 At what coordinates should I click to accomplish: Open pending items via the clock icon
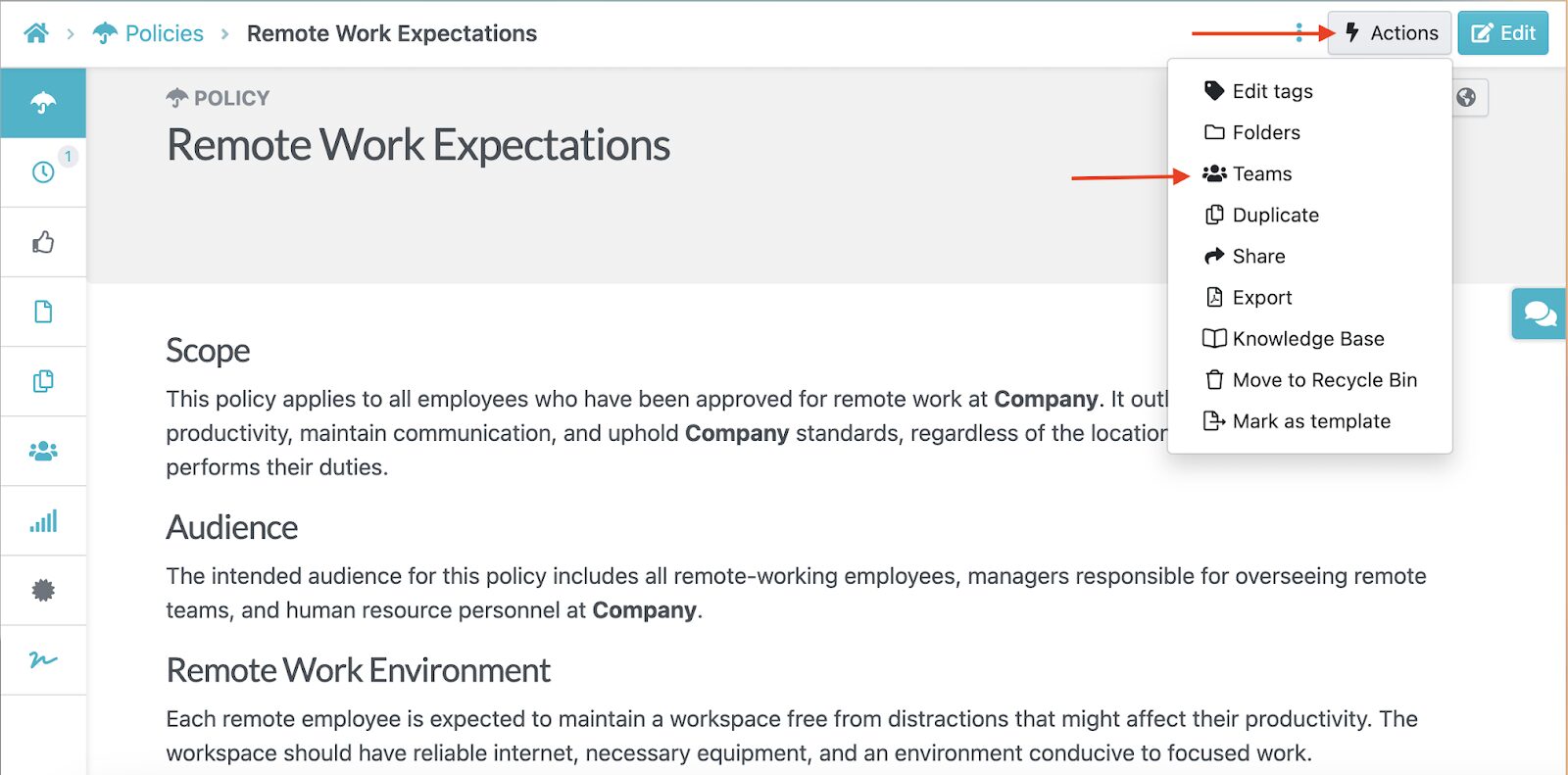point(43,172)
